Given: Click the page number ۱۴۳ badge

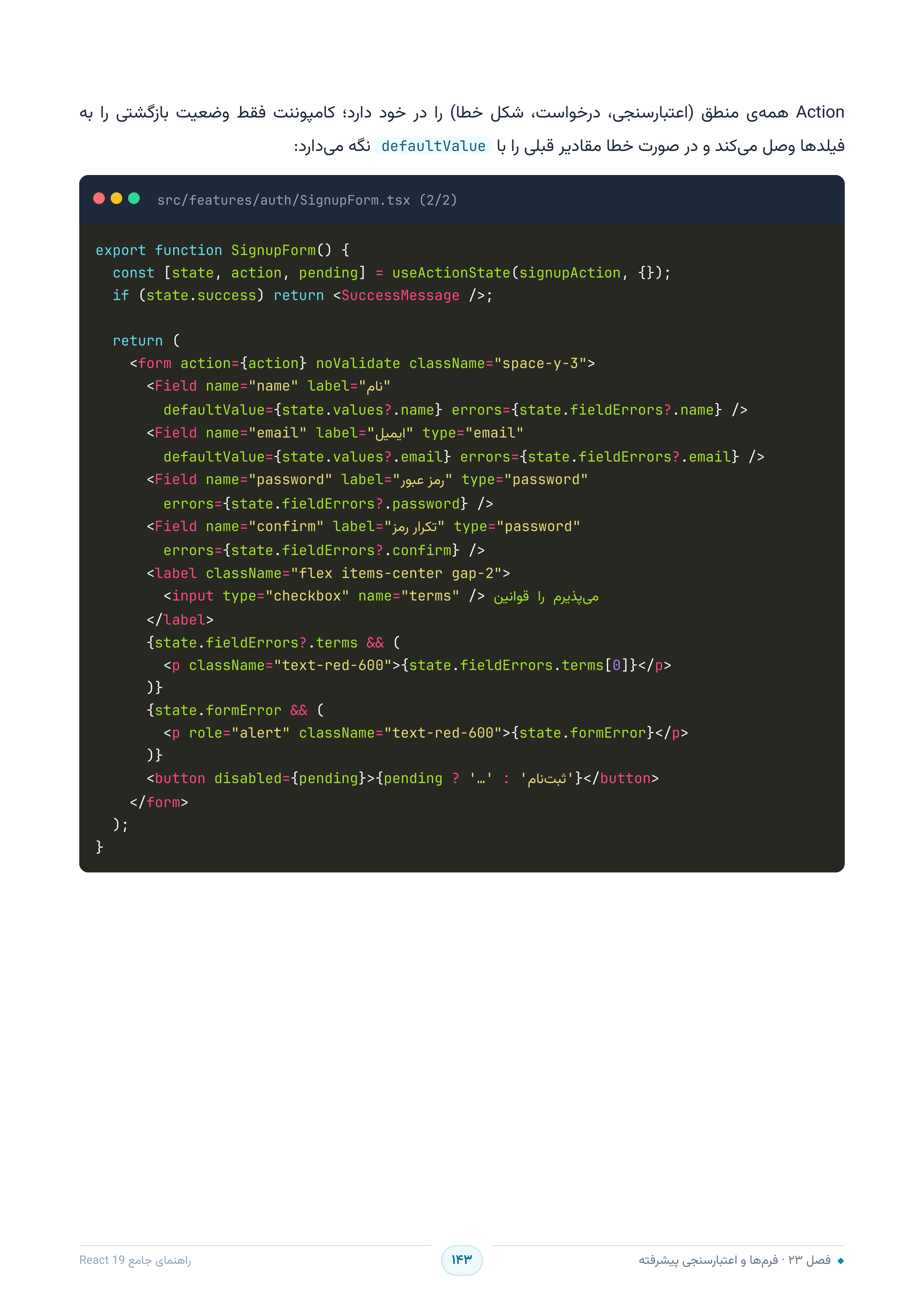Looking at the screenshot, I should (x=462, y=1260).
